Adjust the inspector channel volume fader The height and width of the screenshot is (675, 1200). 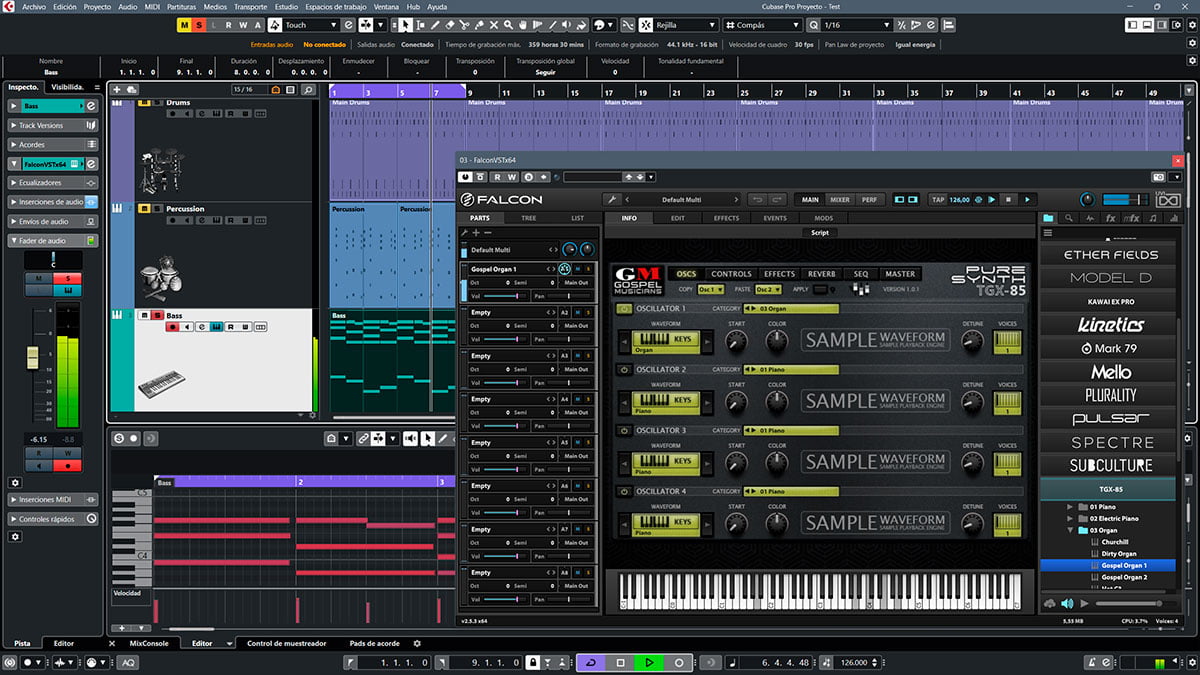tap(31, 356)
